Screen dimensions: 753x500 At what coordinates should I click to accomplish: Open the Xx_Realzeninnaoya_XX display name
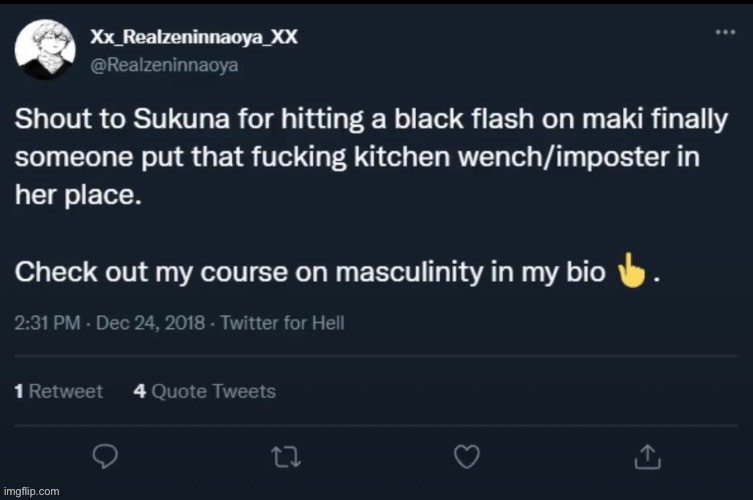pos(194,37)
